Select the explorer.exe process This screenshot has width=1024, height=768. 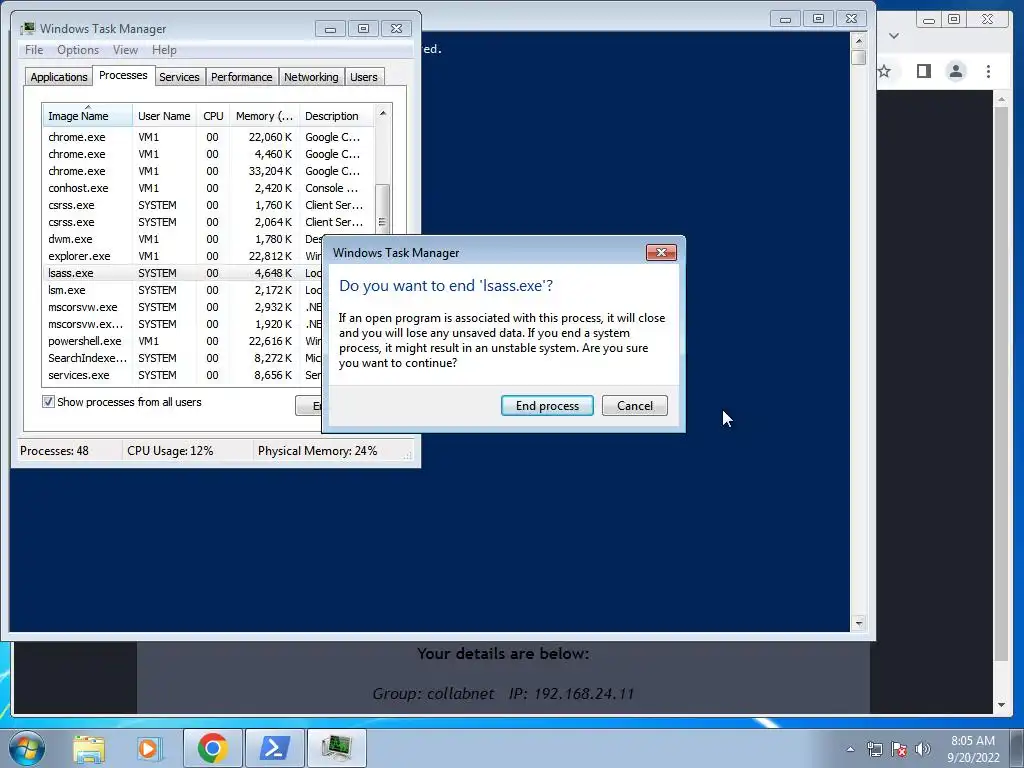click(183, 256)
